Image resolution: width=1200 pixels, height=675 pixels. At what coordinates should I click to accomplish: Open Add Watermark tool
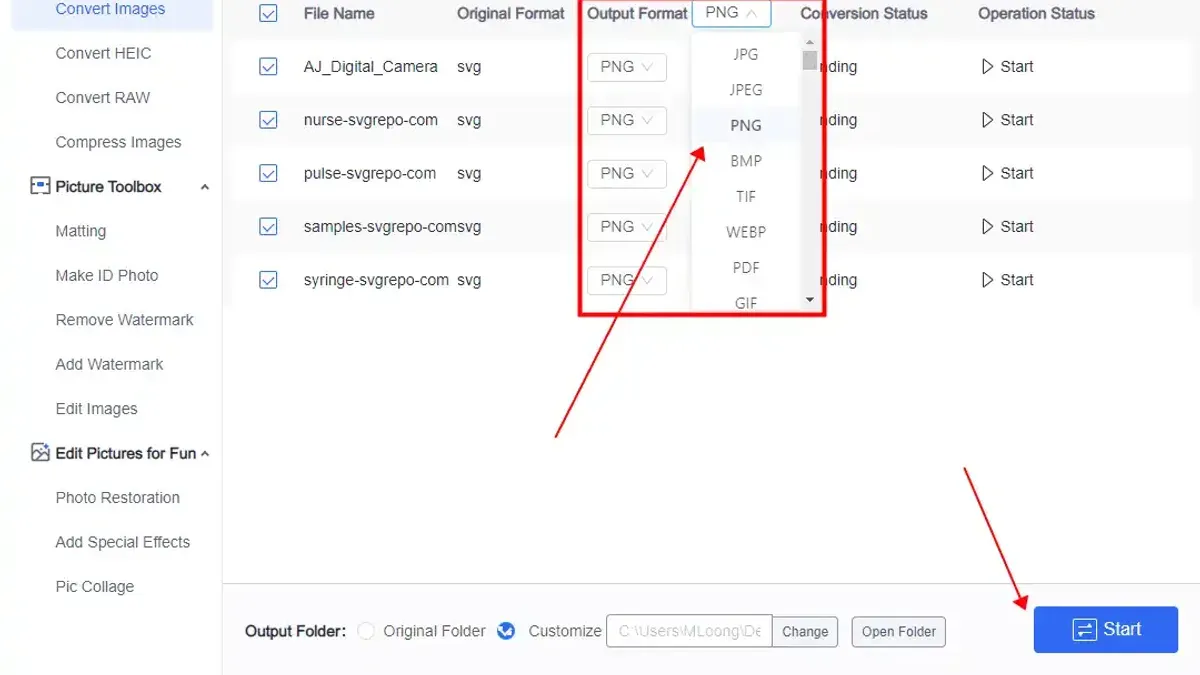coord(110,365)
